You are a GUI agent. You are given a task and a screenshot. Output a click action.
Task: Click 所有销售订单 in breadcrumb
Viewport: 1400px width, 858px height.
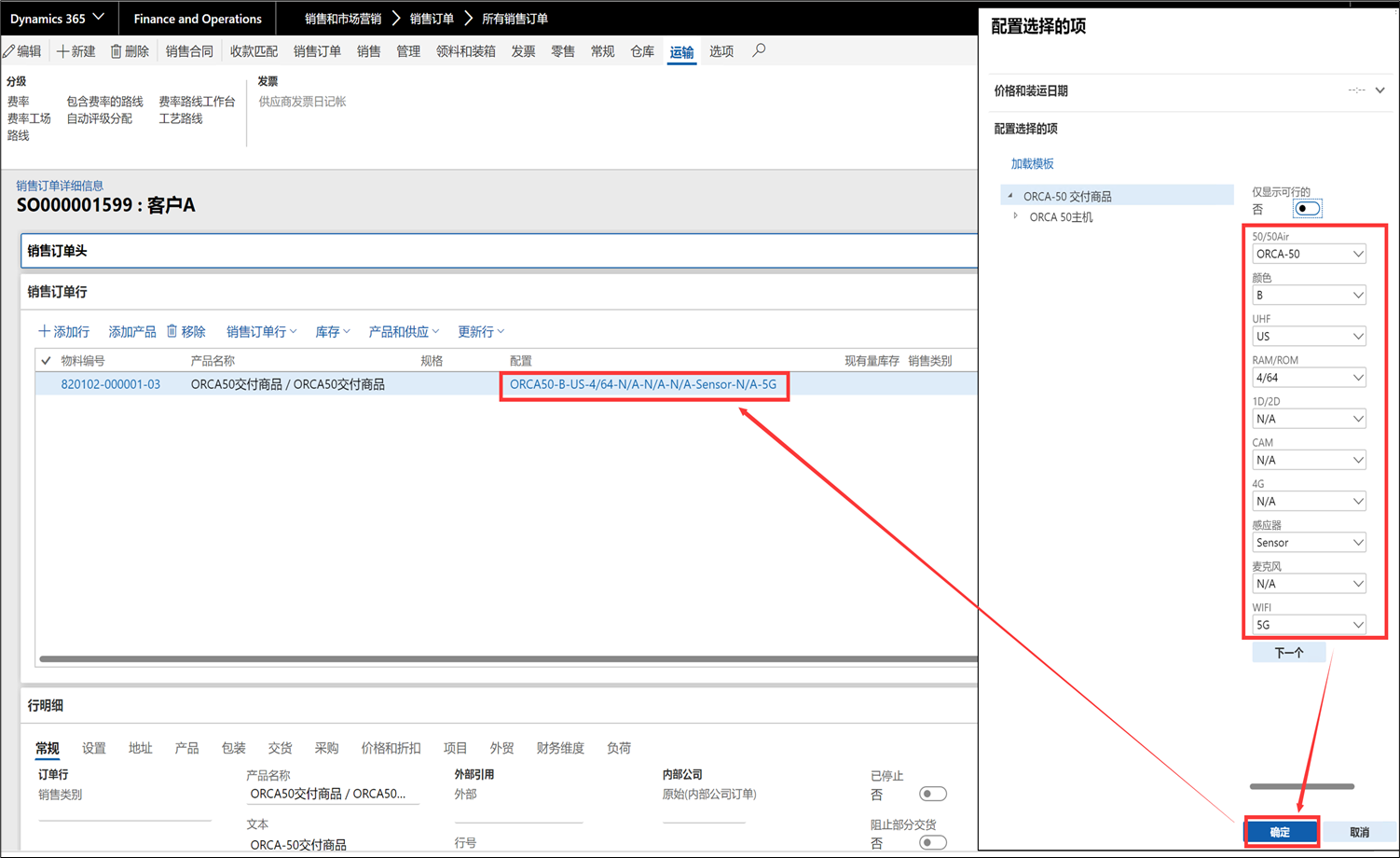(515, 19)
